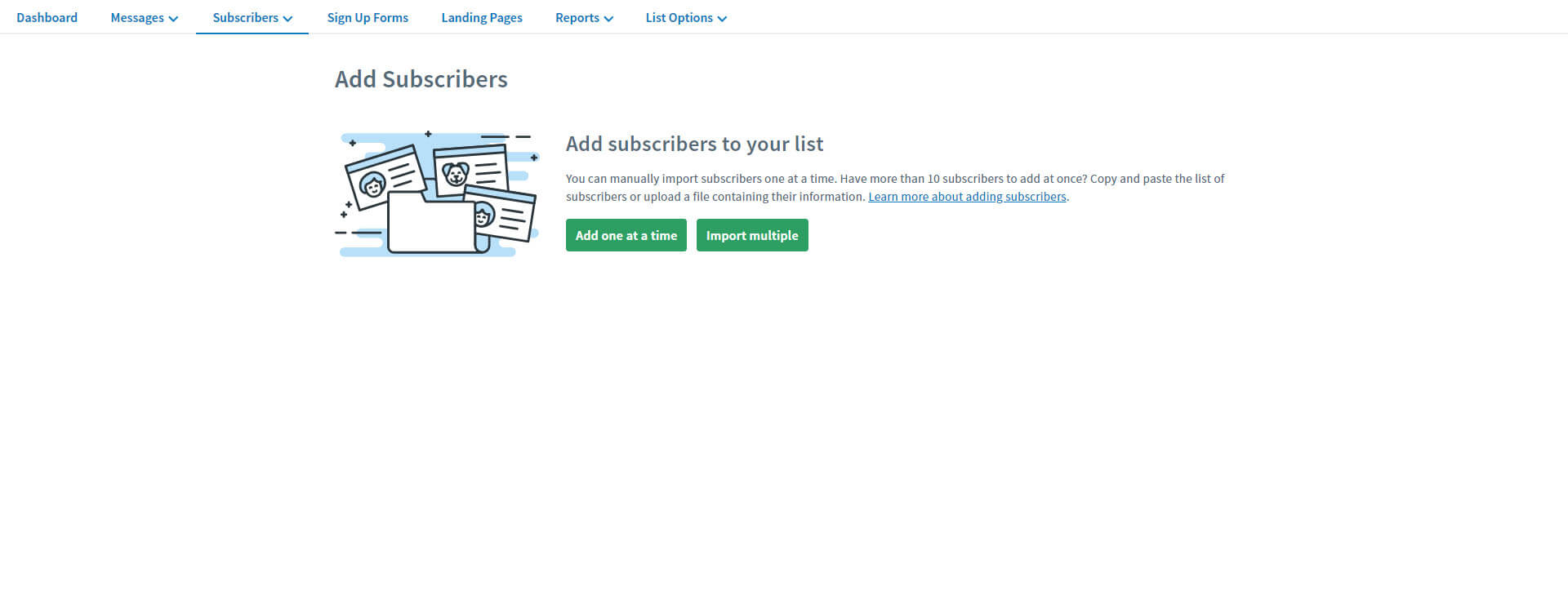Choose the Import multiple button

[x=752, y=235]
